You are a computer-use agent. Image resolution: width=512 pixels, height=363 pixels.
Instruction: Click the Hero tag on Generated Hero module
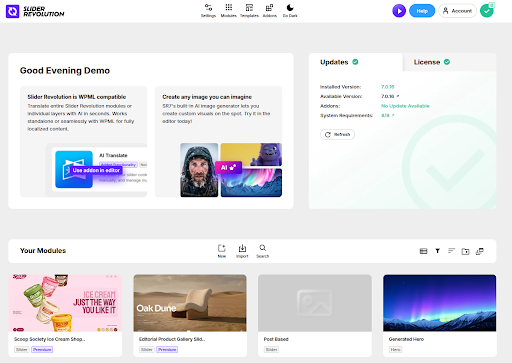pos(396,350)
